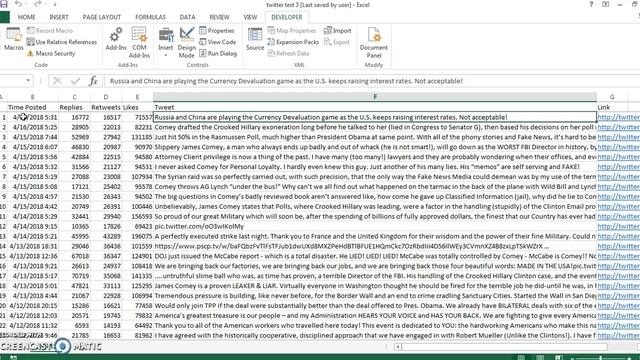Open COM Add-Ins manager
This screenshot has height=360, width=640.
(139, 42)
